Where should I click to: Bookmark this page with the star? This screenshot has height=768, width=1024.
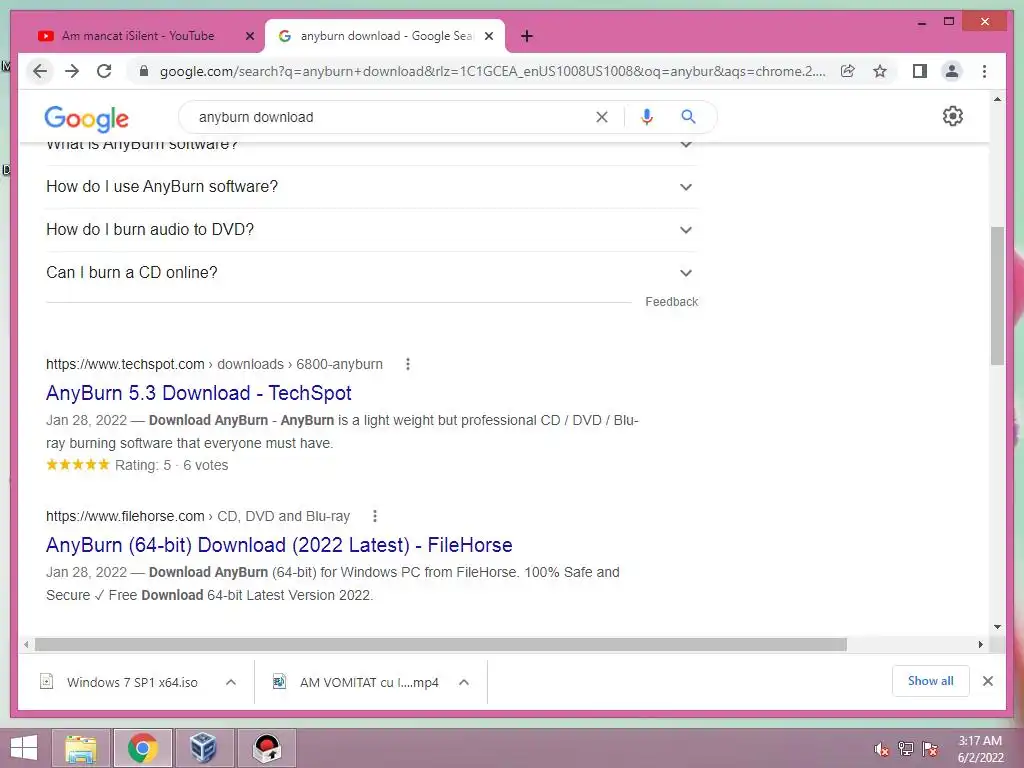[880, 71]
